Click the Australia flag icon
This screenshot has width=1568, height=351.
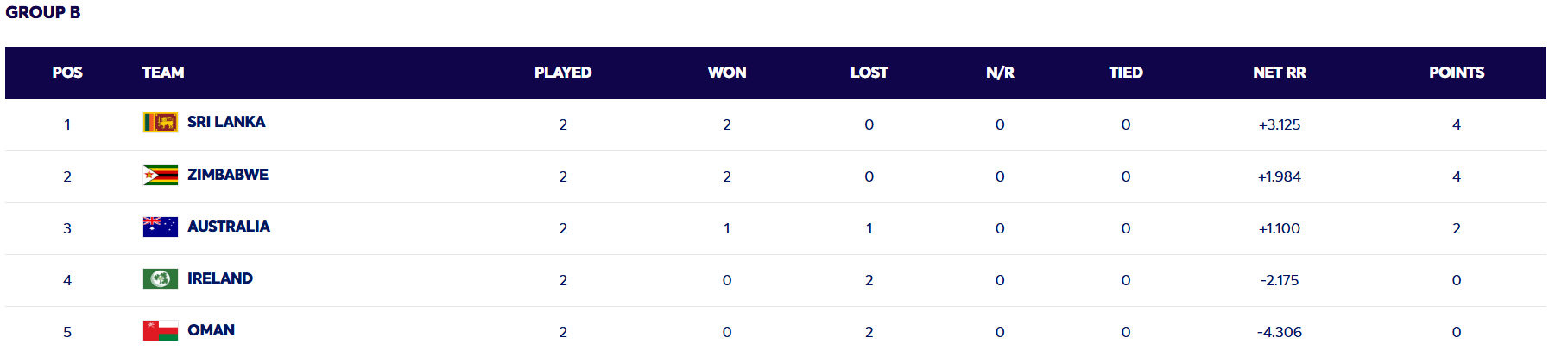[x=160, y=227]
